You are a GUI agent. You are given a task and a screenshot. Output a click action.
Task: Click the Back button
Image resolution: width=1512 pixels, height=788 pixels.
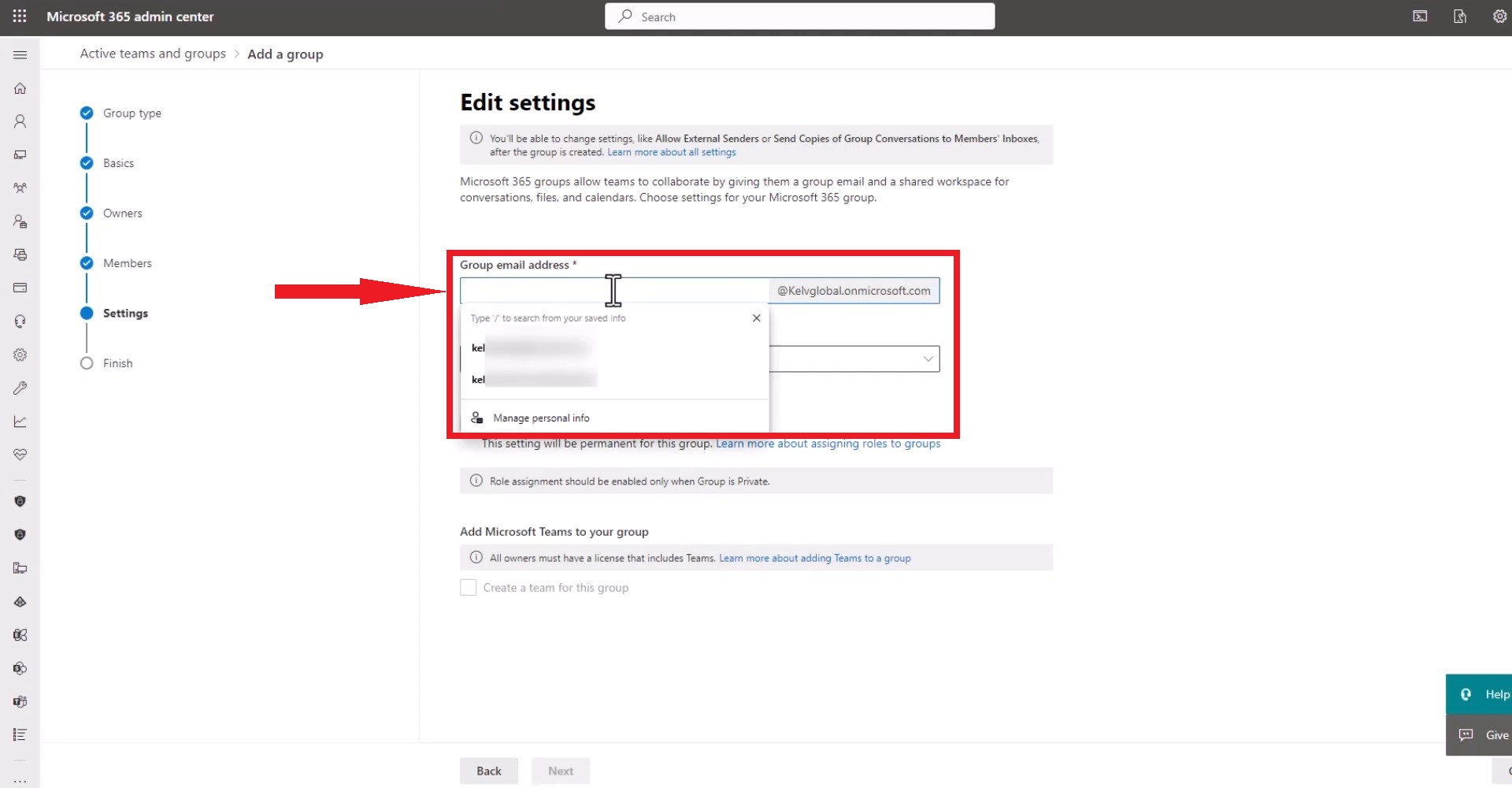coord(489,771)
